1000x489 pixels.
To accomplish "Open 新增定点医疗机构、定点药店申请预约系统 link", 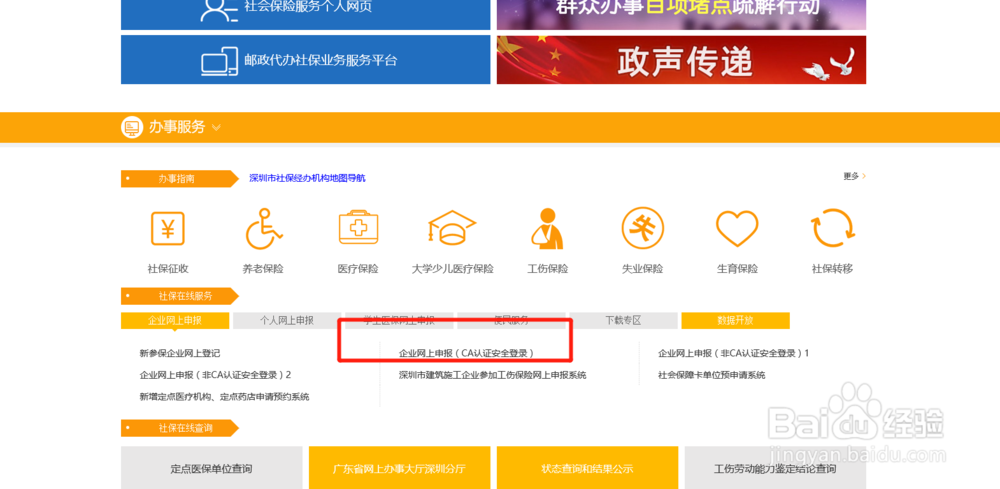I will pos(224,397).
